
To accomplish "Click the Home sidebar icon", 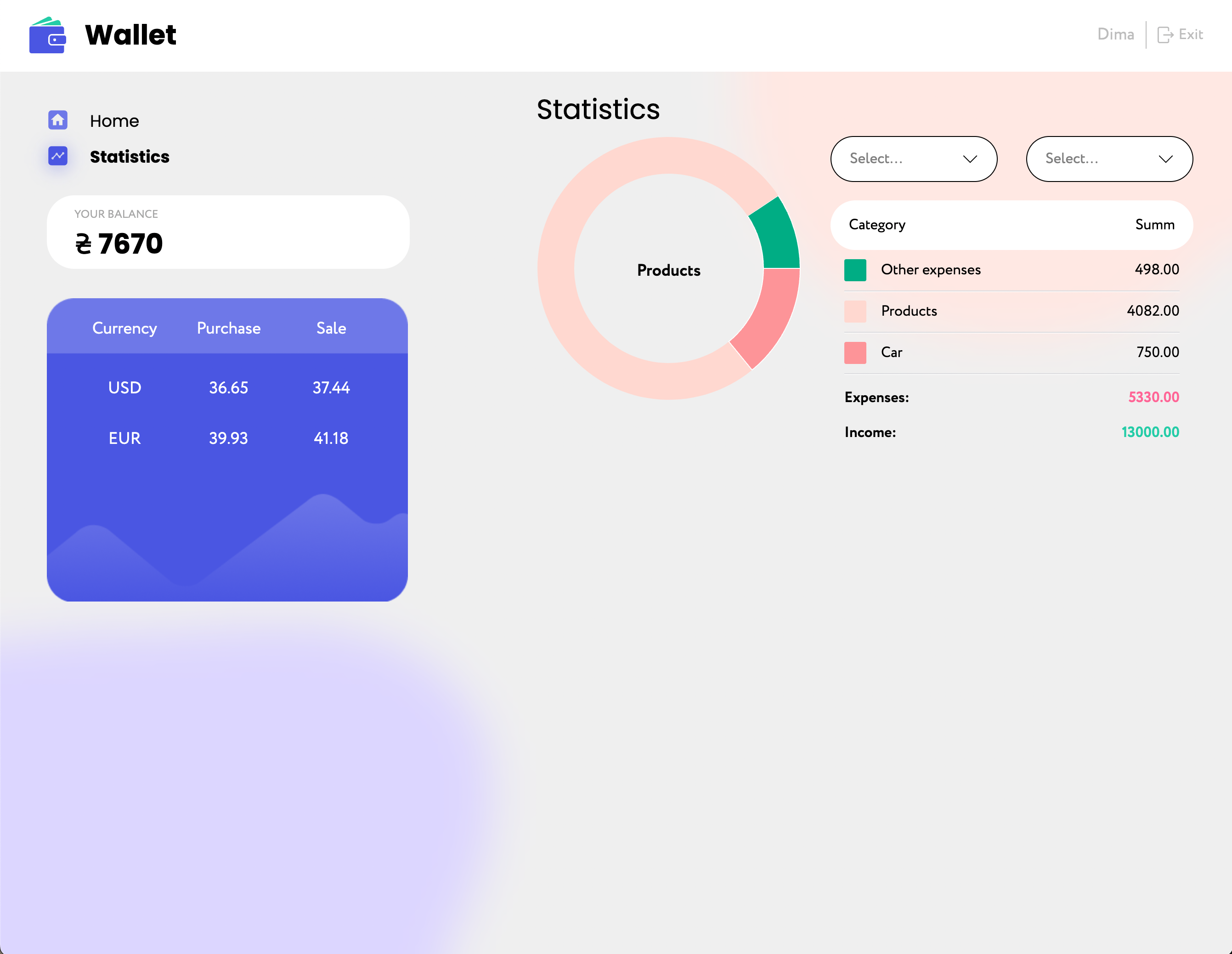I will pyautogui.click(x=58, y=120).
